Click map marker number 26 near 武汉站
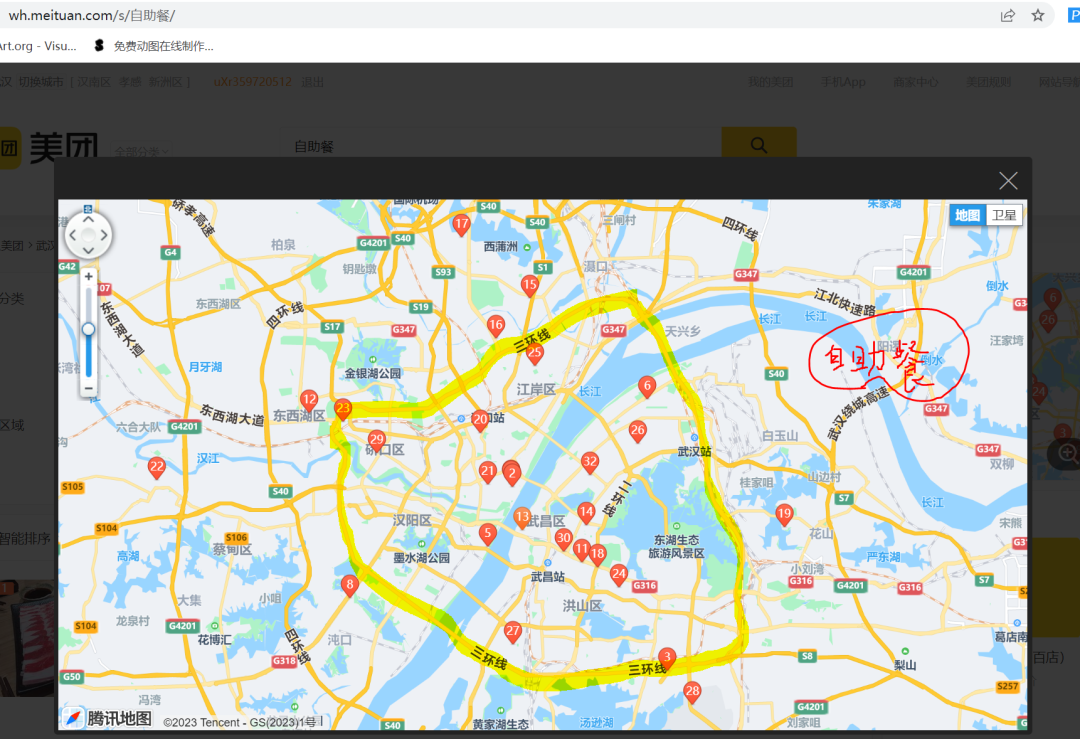Screen dimensions: 1080x739 pos(637,432)
